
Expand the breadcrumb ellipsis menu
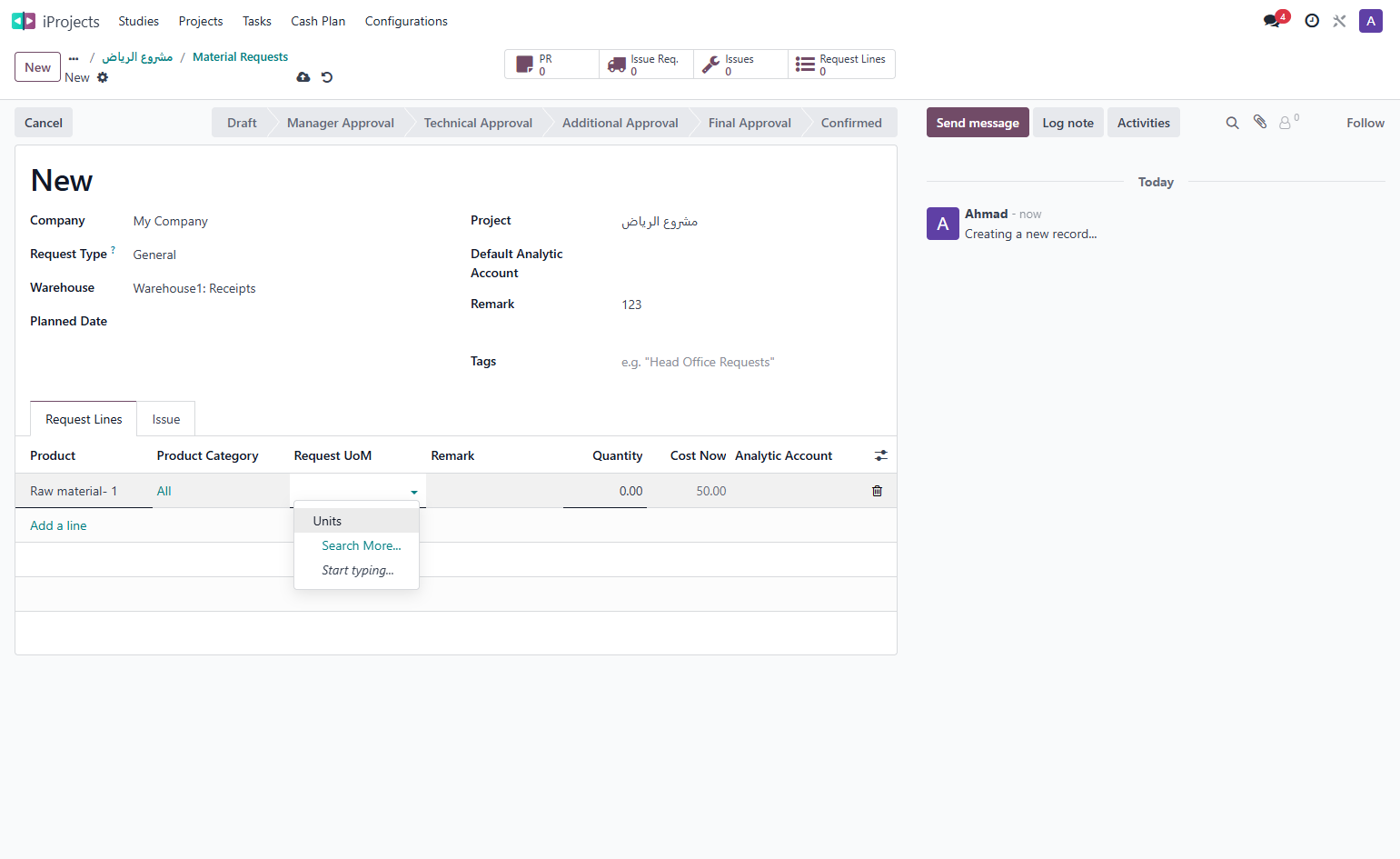(x=74, y=57)
